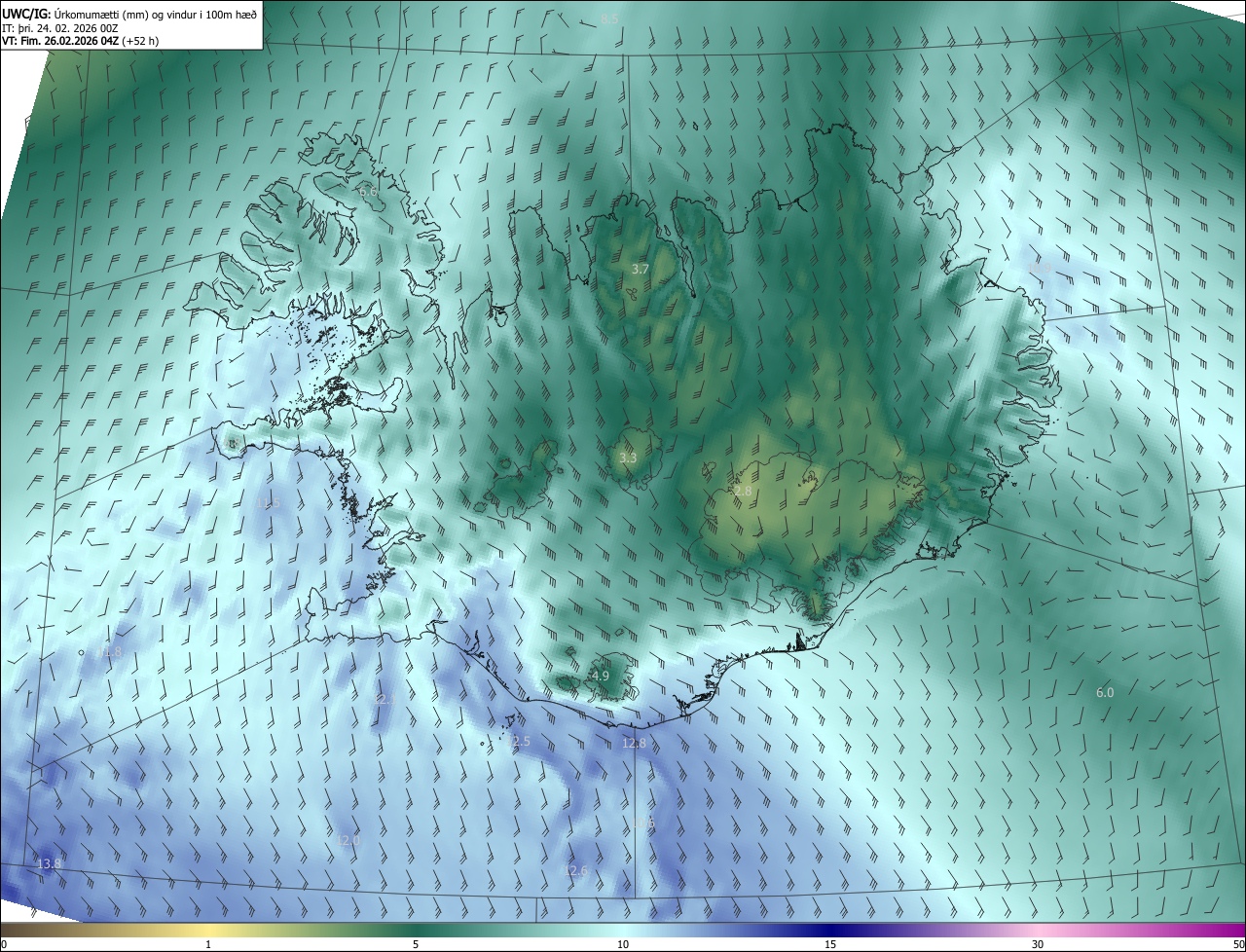Click the 12.6 value near the bottom edge

pos(575,870)
